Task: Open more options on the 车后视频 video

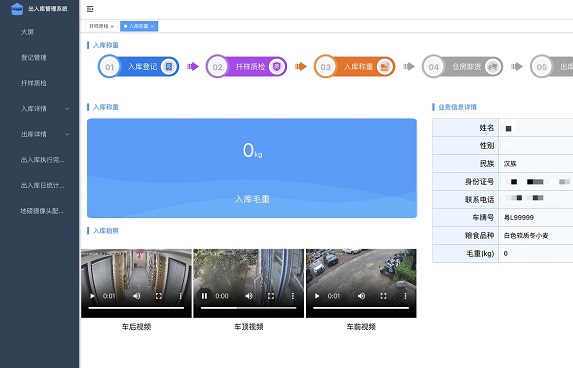Action: [x=181, y=296]
